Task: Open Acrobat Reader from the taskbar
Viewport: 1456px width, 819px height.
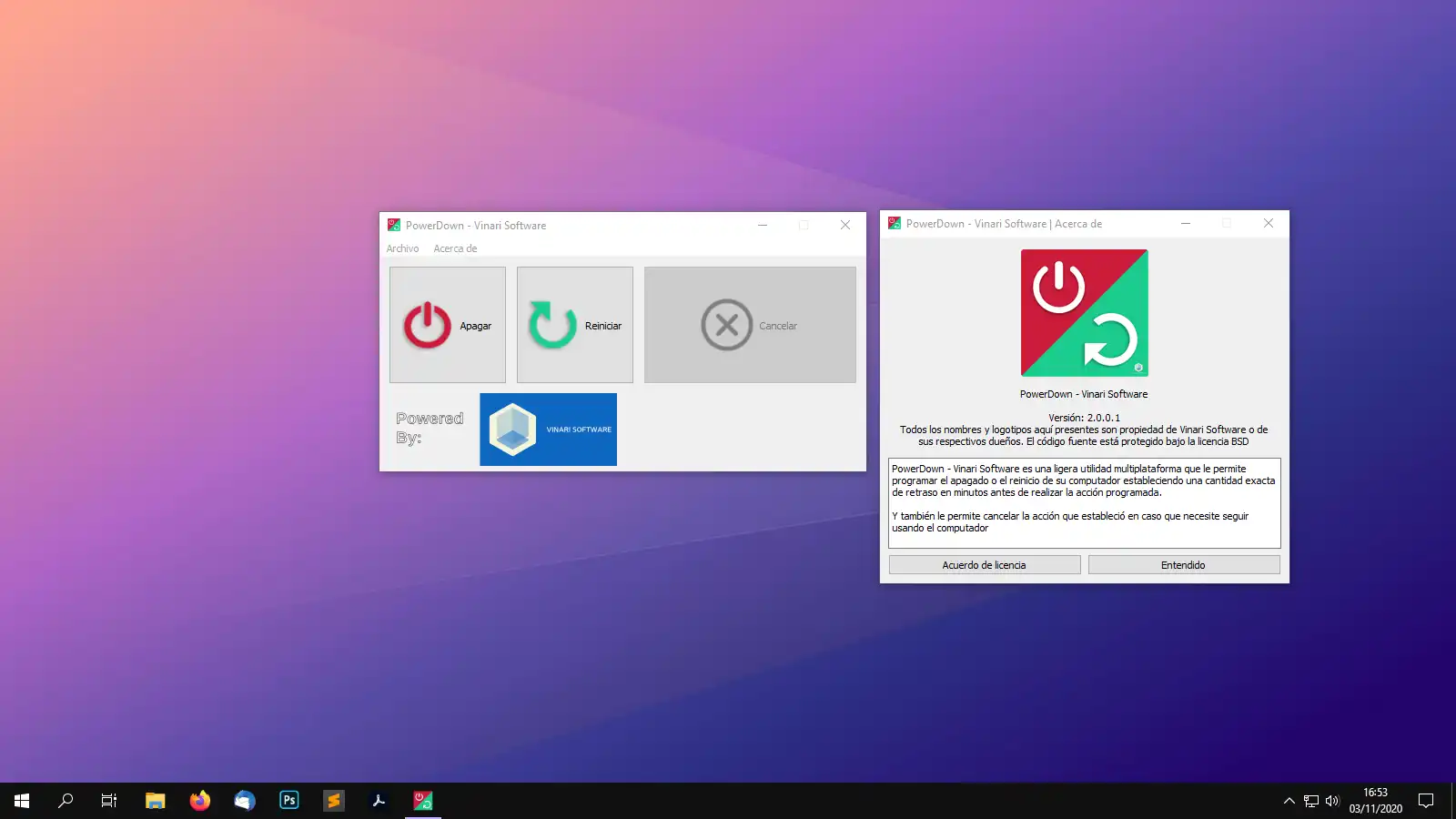Action: coord(379,801)
